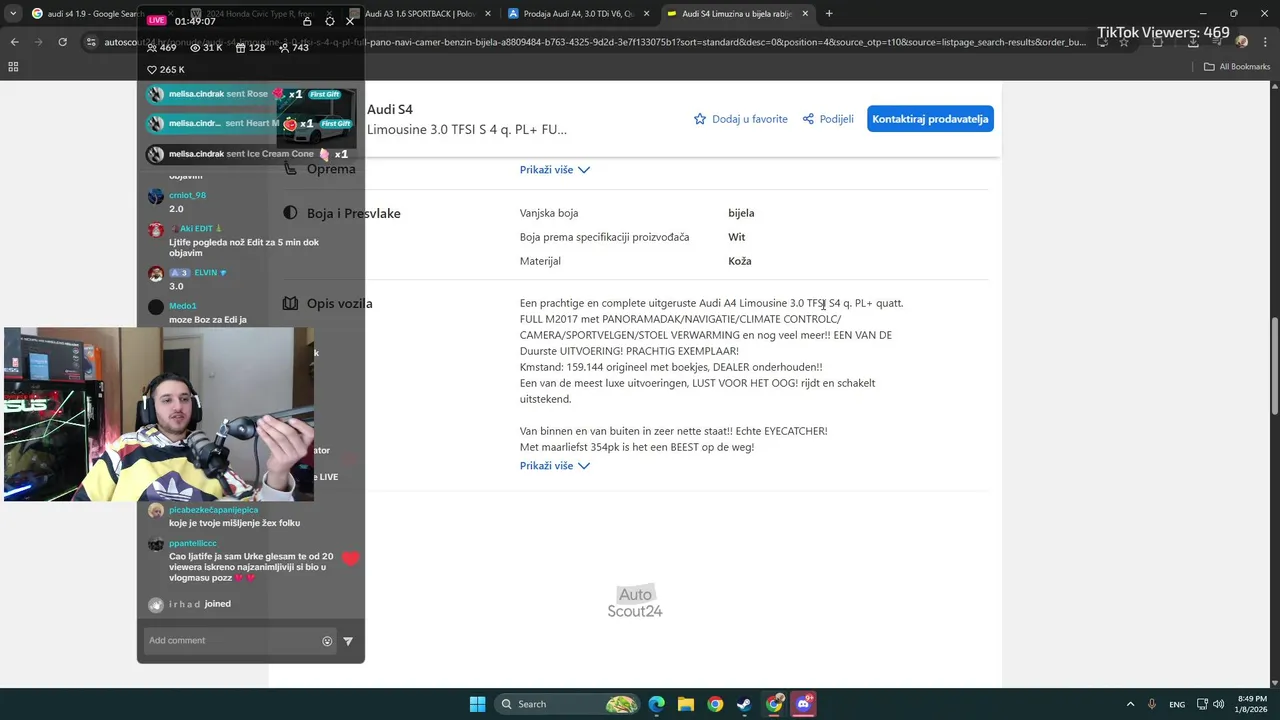Open File Explorer from the taskbar
The image size is (1280, 720).
685,704
